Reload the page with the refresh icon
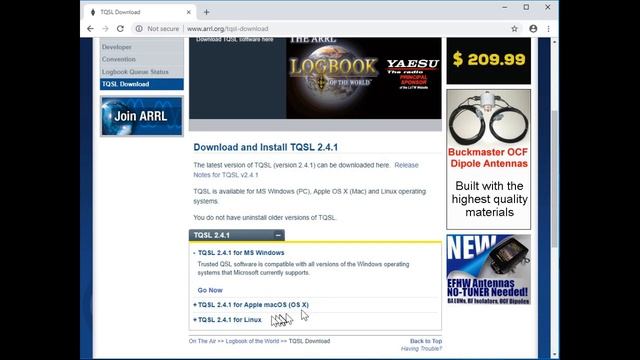The width and height of the screenshot is (640, 360). tap(120, 29)
